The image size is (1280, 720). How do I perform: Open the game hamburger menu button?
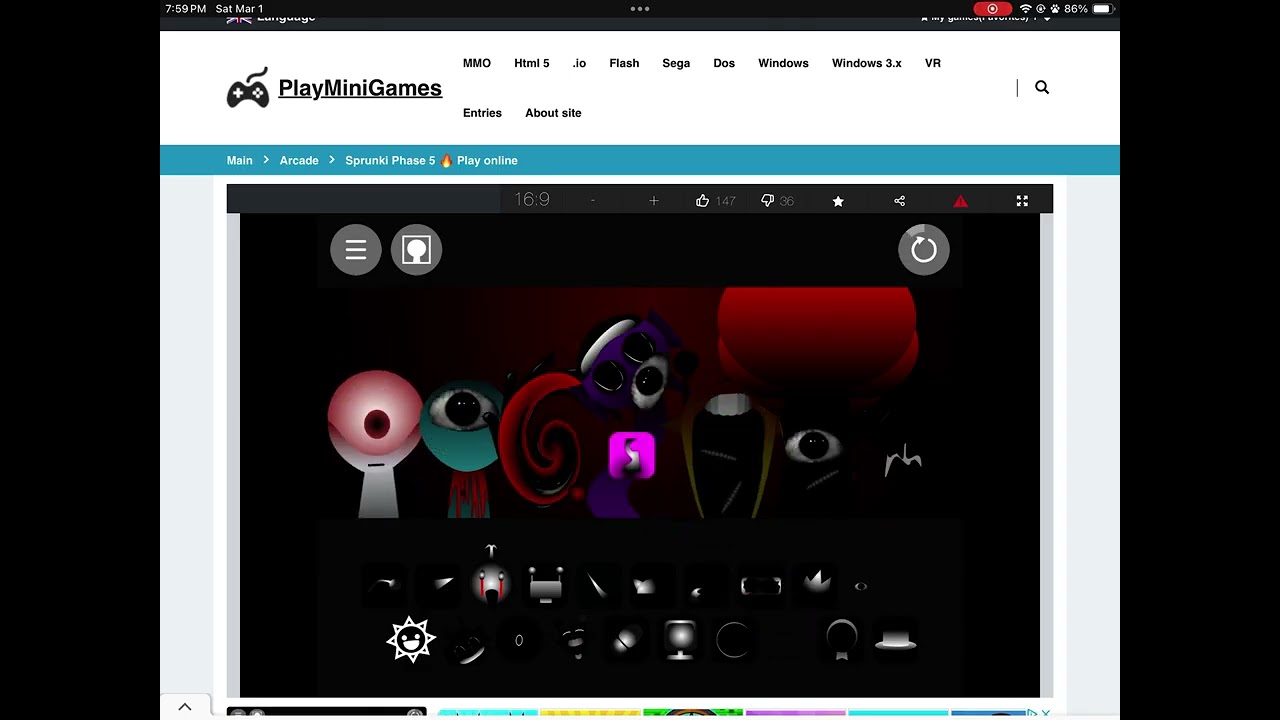click(x=356, y=250)
